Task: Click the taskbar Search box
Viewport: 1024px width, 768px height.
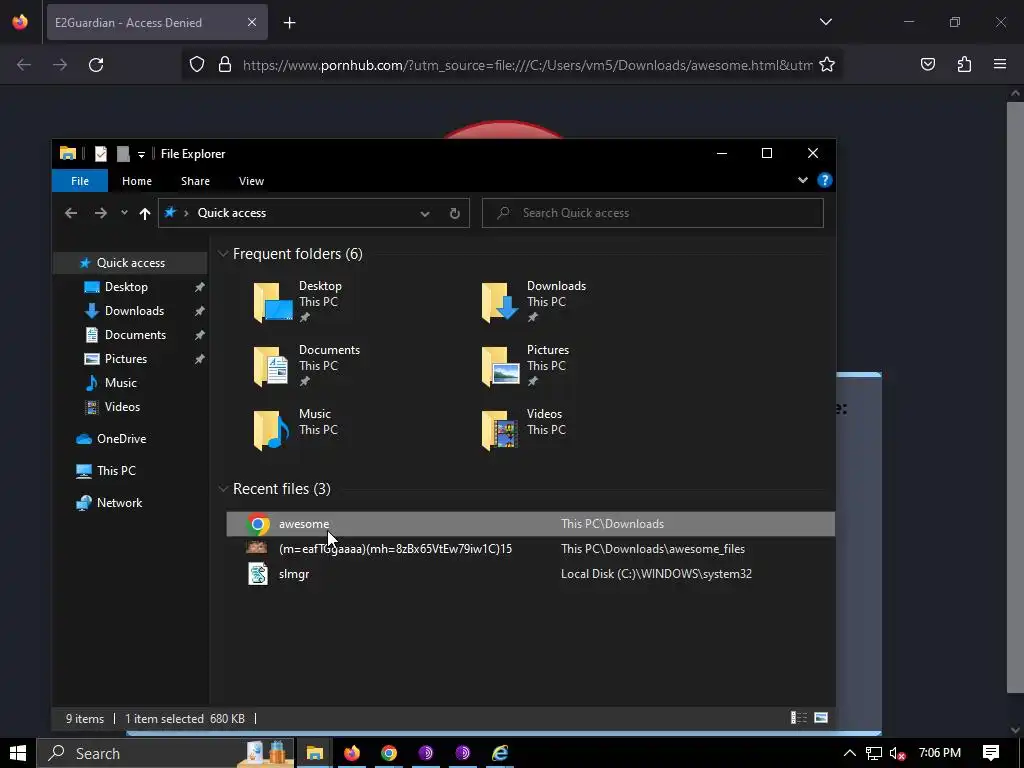Action: coord(166,753)
